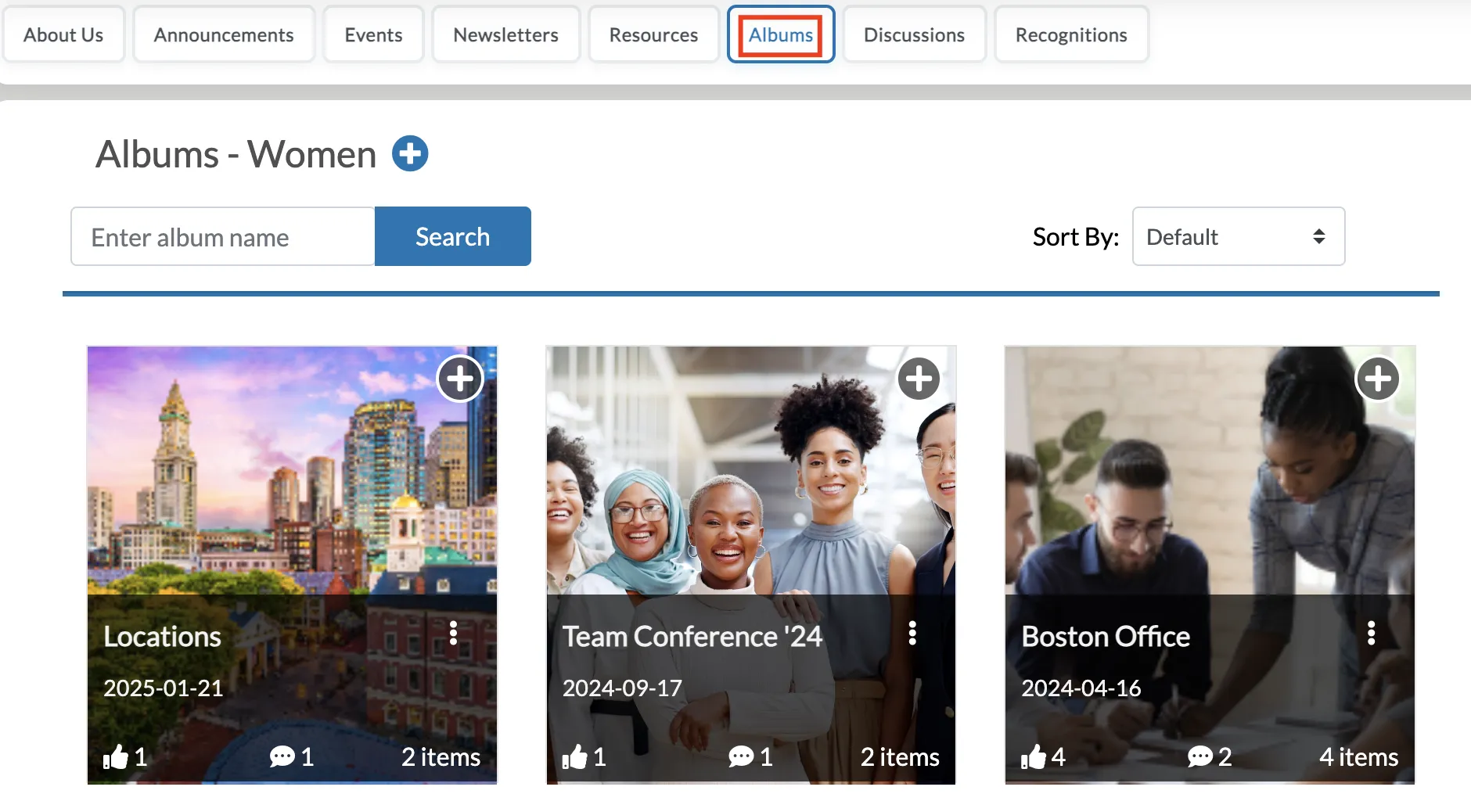The height and width of the screenshot is (812, 1471).
Task: Like the Boston Office album
Action: (1034, 756)
